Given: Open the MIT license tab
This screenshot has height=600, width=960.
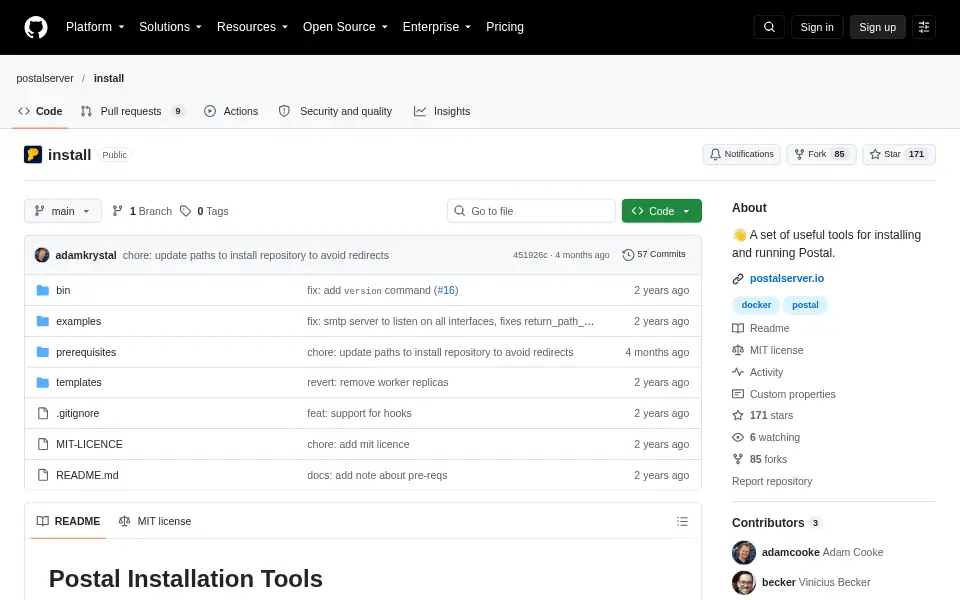Looking at the screenshot, I should (x=155, y=522).
